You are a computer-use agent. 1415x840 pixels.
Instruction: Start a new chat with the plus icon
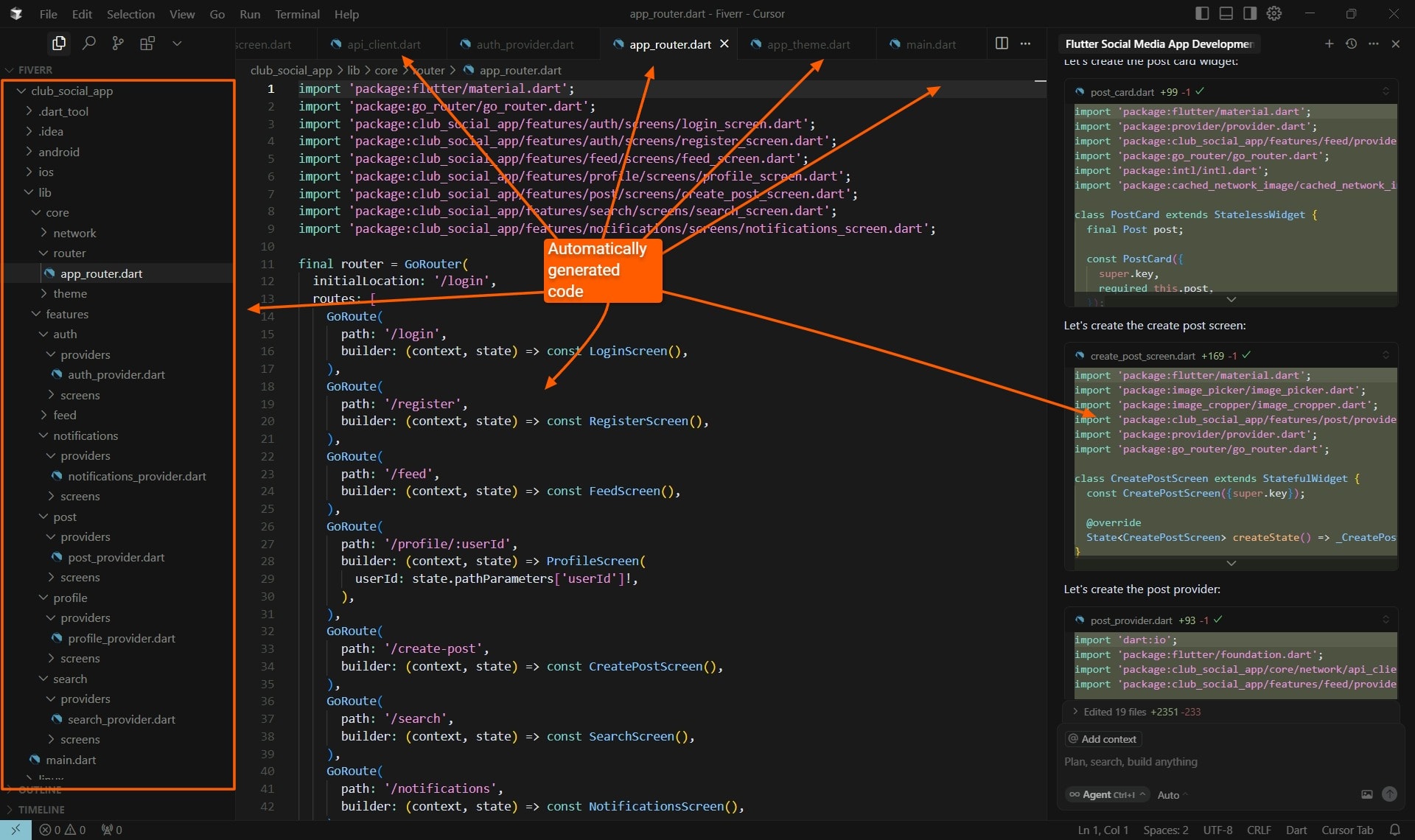click(1330, 43)
